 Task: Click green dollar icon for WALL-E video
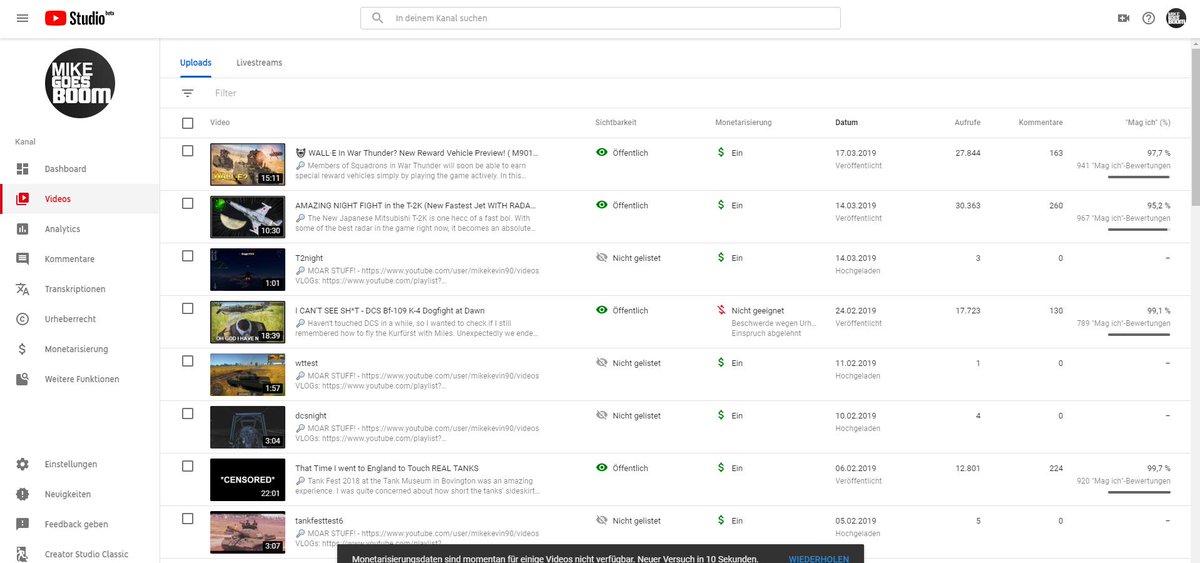click(721, 152)
